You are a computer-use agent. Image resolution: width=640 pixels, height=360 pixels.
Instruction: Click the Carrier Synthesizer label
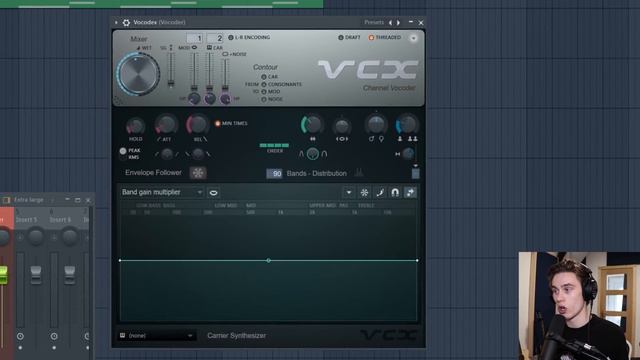click(236, 336)
